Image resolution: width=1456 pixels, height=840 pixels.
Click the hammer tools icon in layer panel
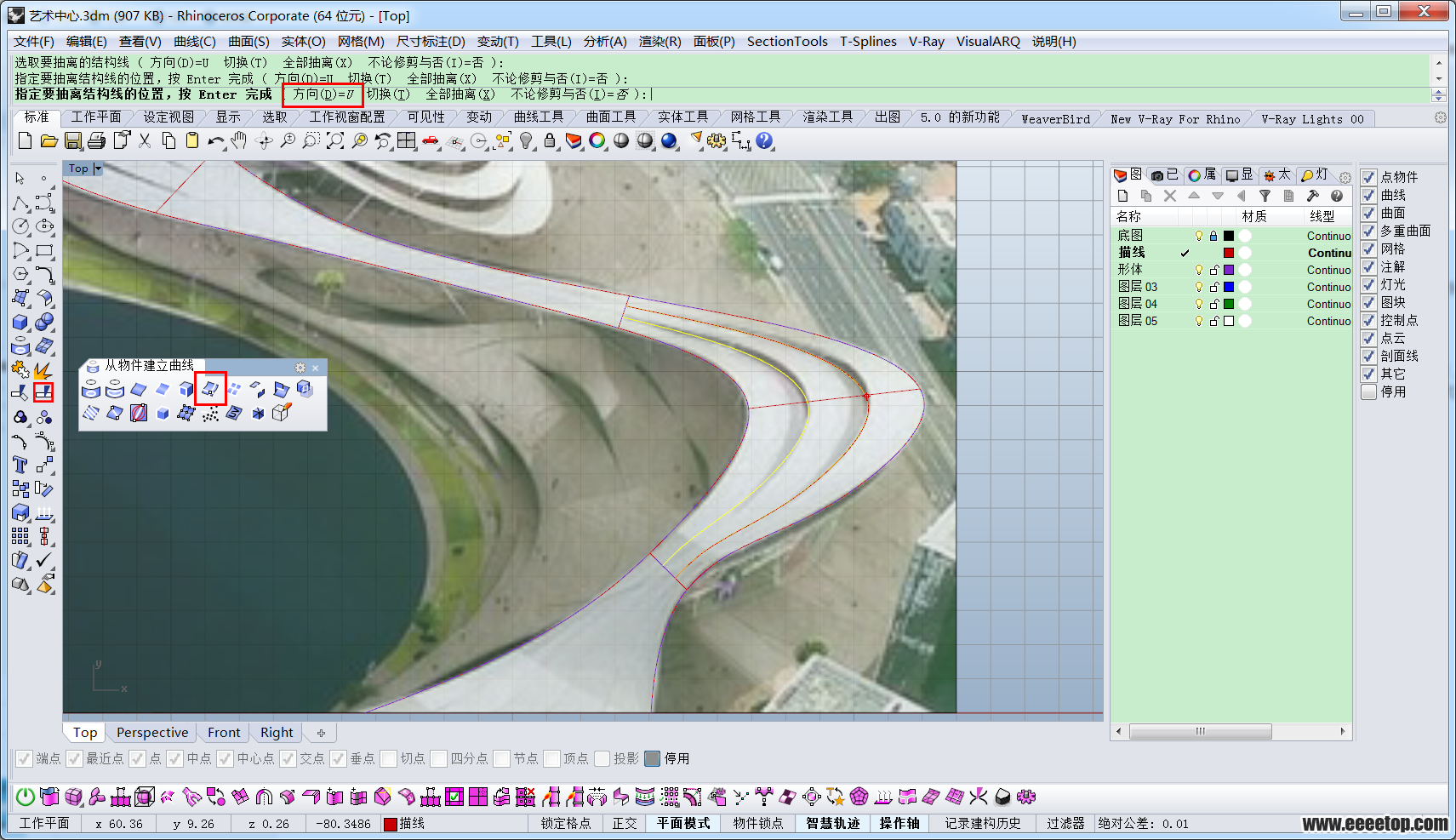(1313, 197)
